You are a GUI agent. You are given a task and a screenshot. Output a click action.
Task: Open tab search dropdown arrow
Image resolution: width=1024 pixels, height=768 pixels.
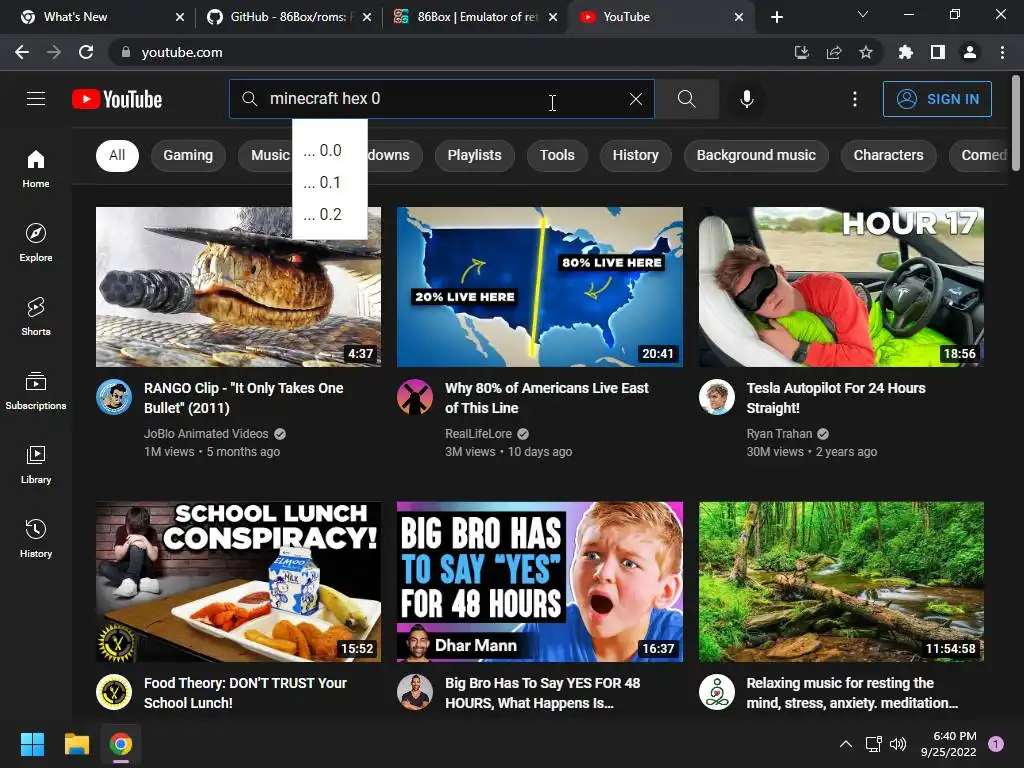click(x=863, y=14)
